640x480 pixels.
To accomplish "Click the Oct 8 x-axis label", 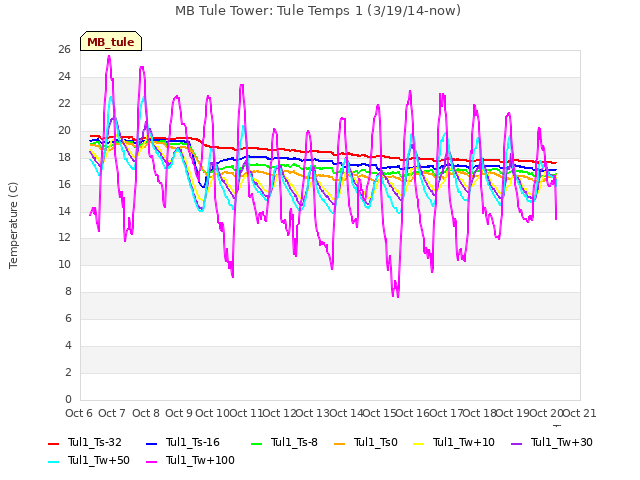I will tap(146, 413).
